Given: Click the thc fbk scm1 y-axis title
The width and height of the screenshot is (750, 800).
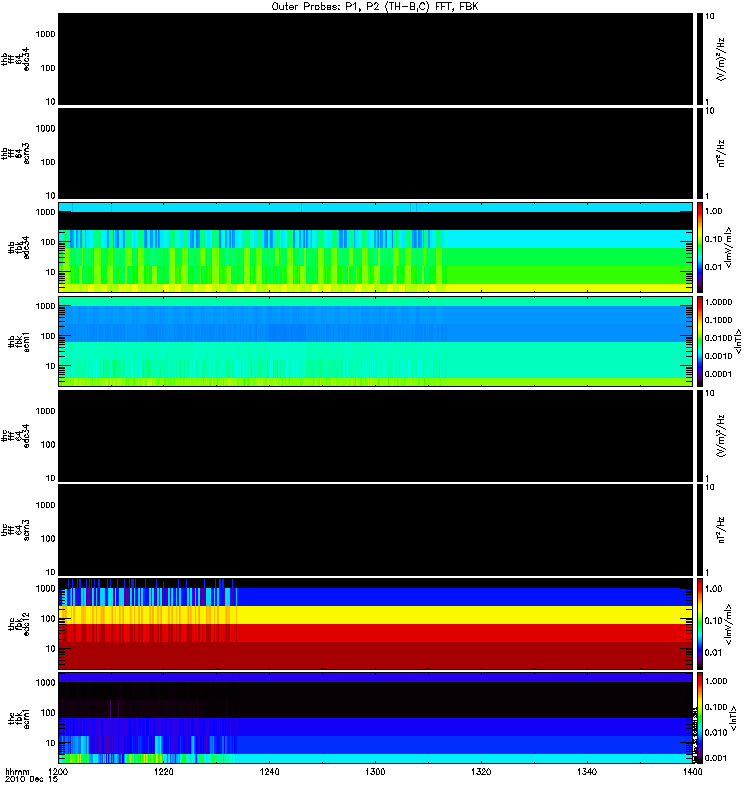Looking at the screenshot, I should pyautogui.click(x=18, y=718).
